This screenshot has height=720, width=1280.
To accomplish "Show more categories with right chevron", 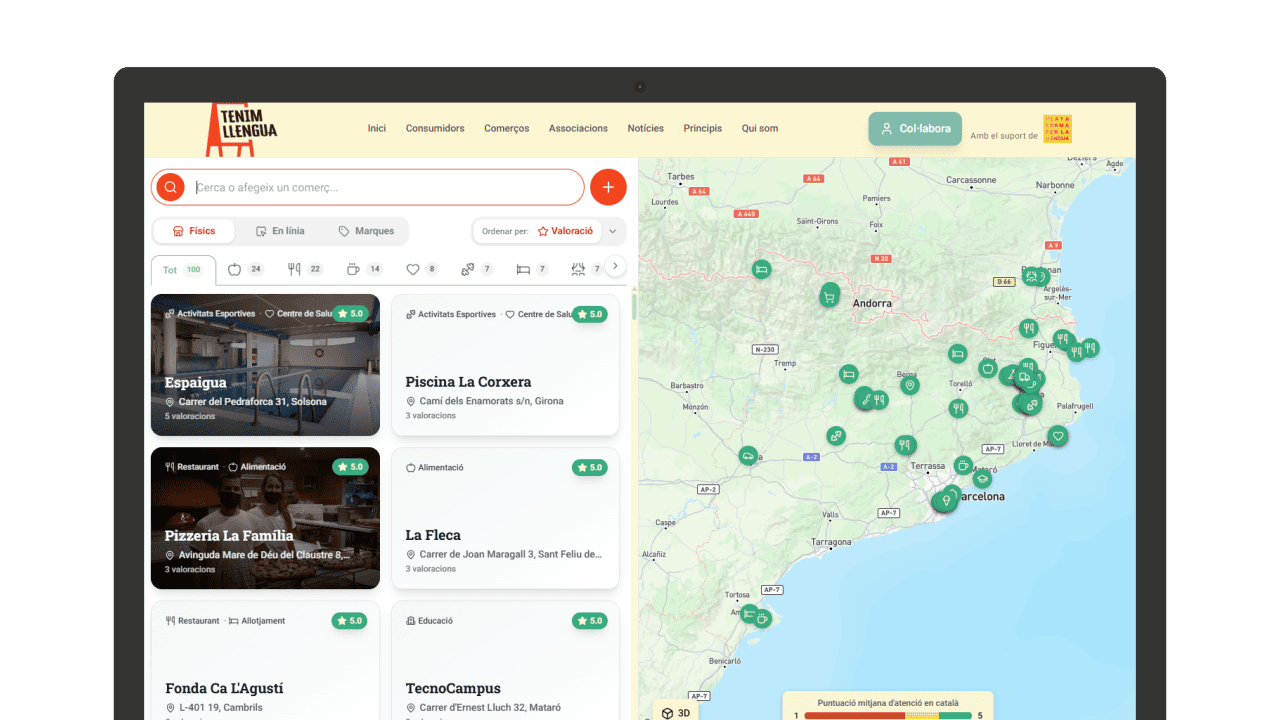I will [616, 266].
